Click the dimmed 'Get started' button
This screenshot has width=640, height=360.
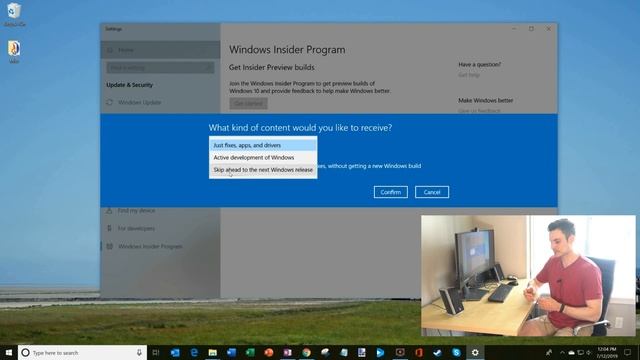248,104
